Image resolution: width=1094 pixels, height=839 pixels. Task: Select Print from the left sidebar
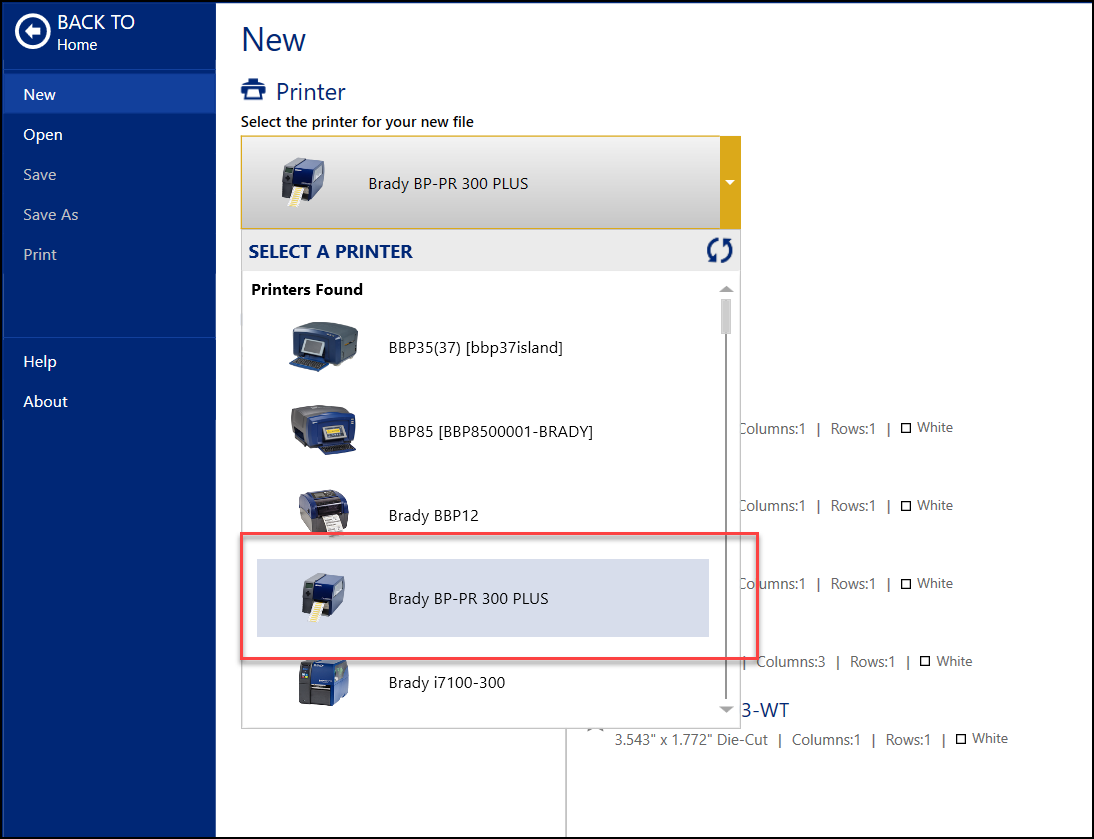pyautogui.click(x=39, y=254)
